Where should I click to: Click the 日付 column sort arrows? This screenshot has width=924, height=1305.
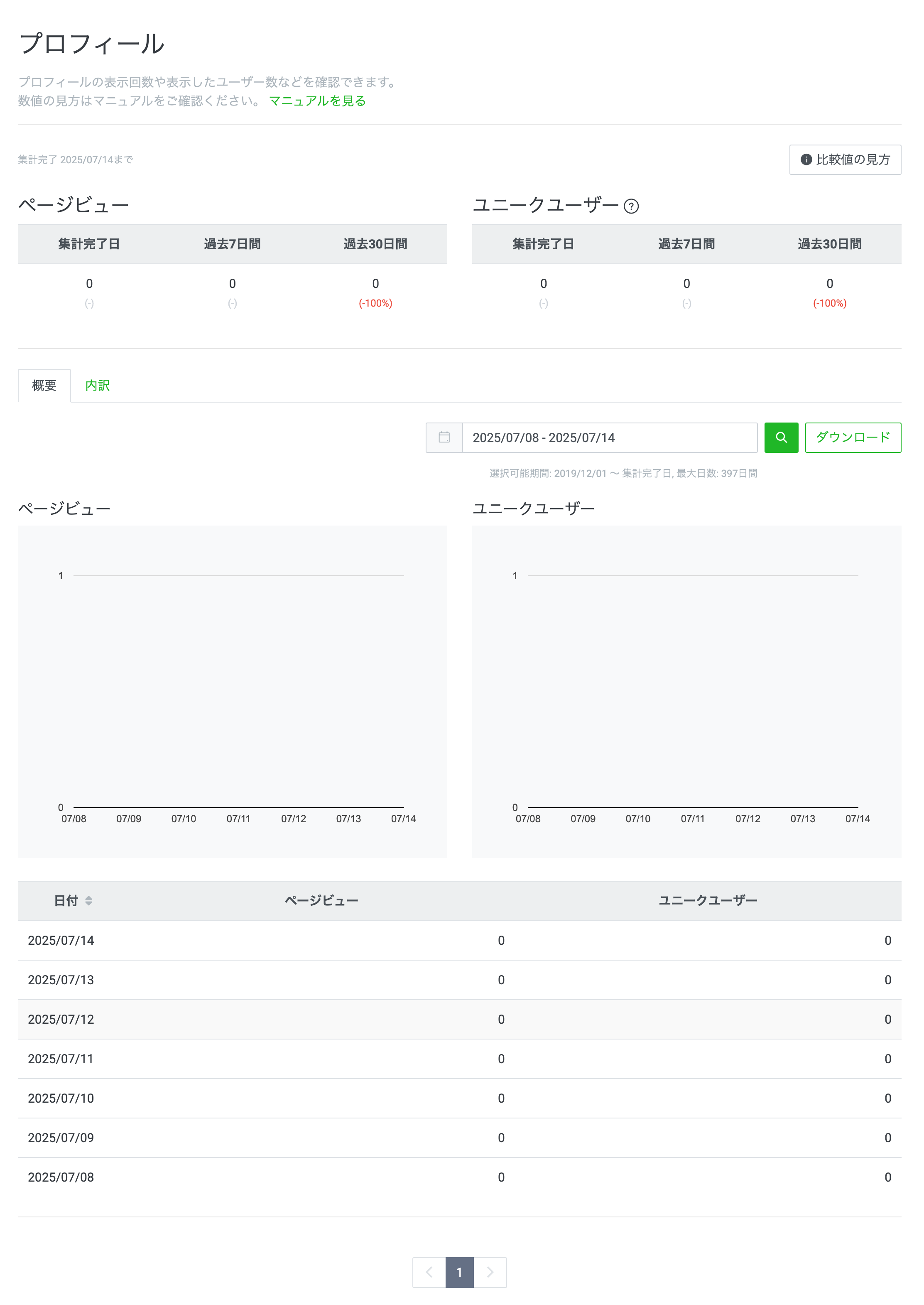89,900
